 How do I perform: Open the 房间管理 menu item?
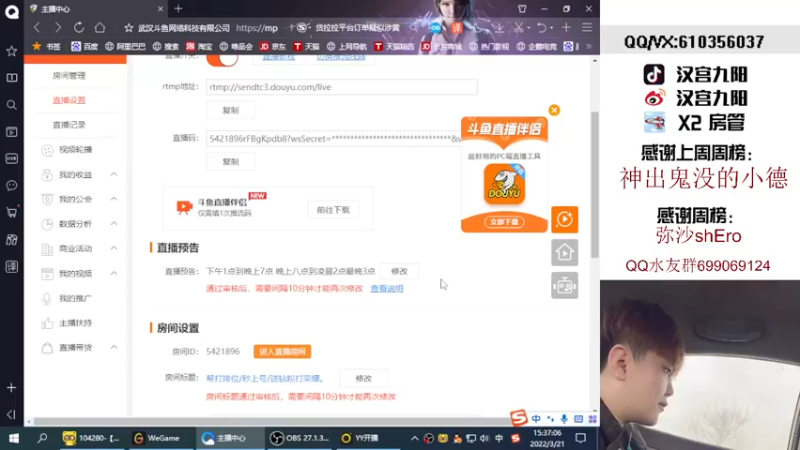pyautogui.click(x=69, y=76)
